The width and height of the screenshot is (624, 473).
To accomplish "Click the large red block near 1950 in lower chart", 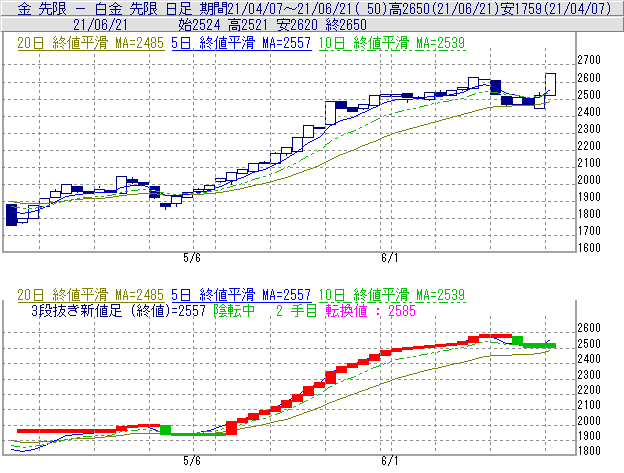I will pyautogui.click(x=232, y=428).
